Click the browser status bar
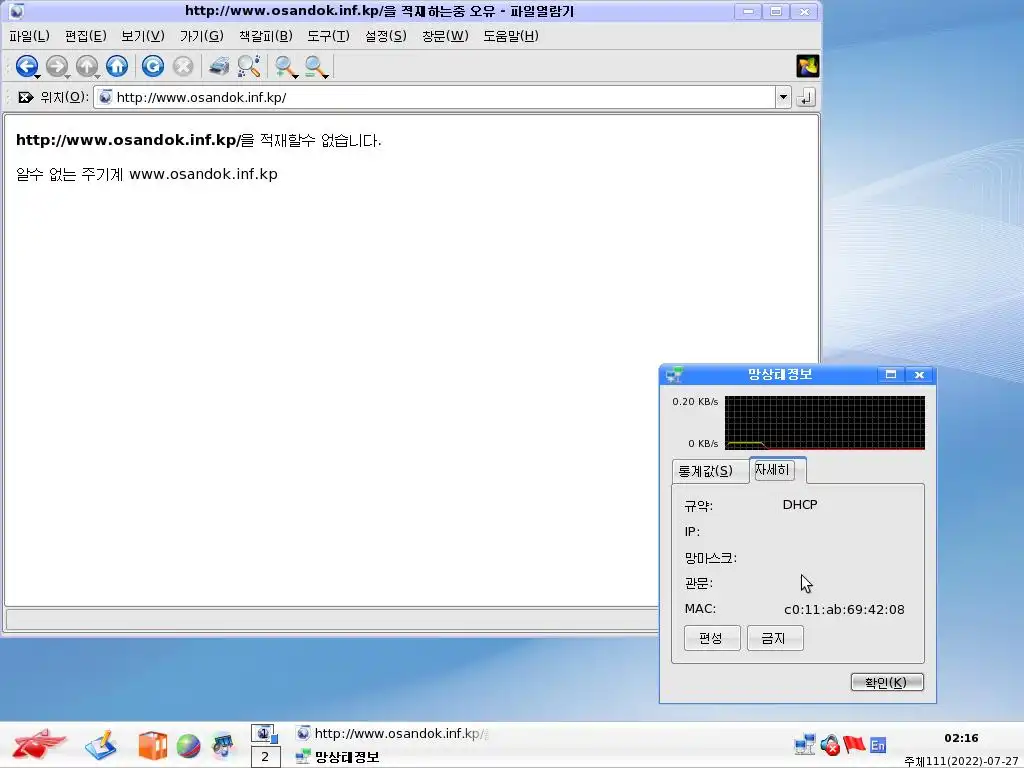 pos(332,618)
